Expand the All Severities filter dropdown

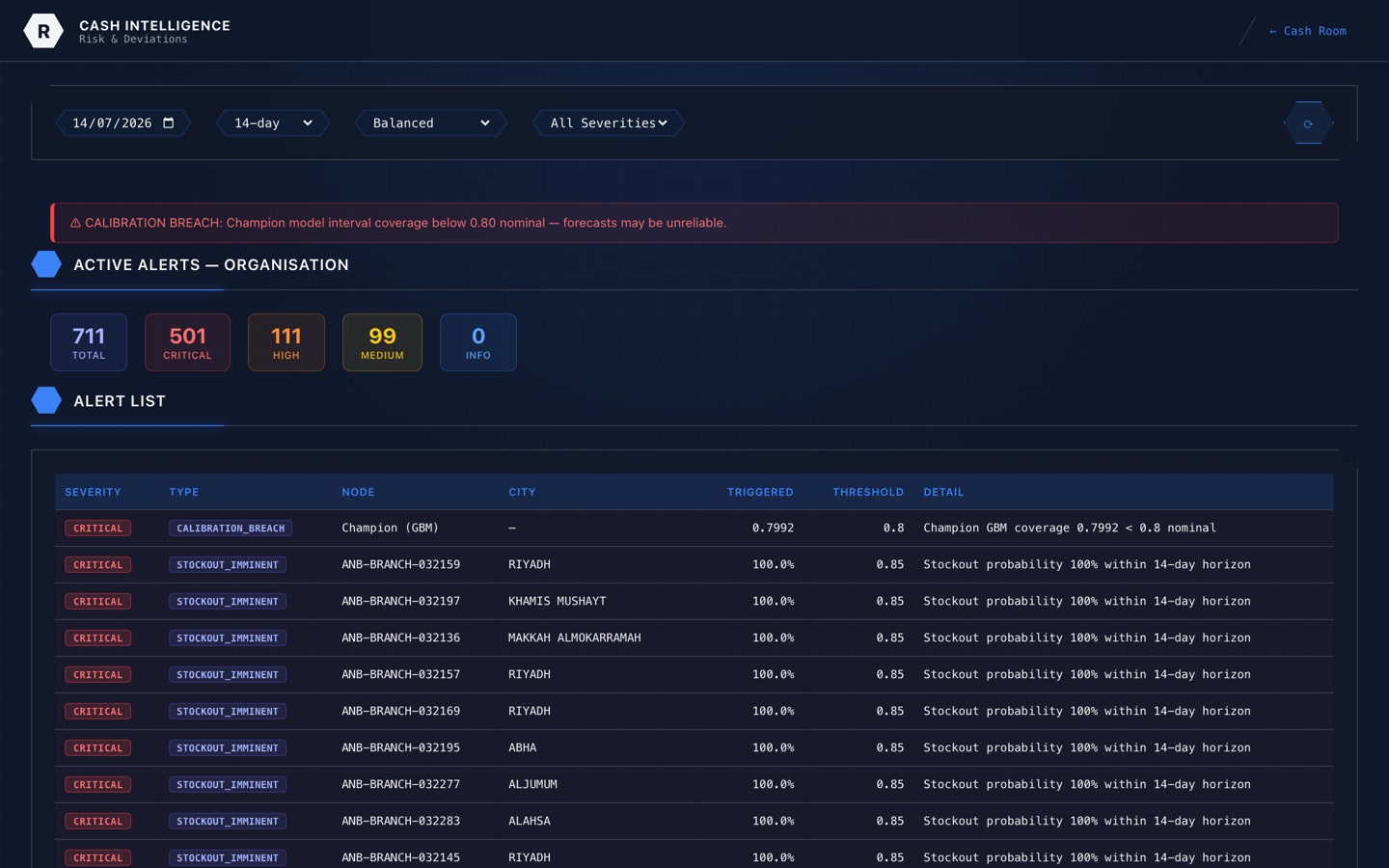pos(609,122)
